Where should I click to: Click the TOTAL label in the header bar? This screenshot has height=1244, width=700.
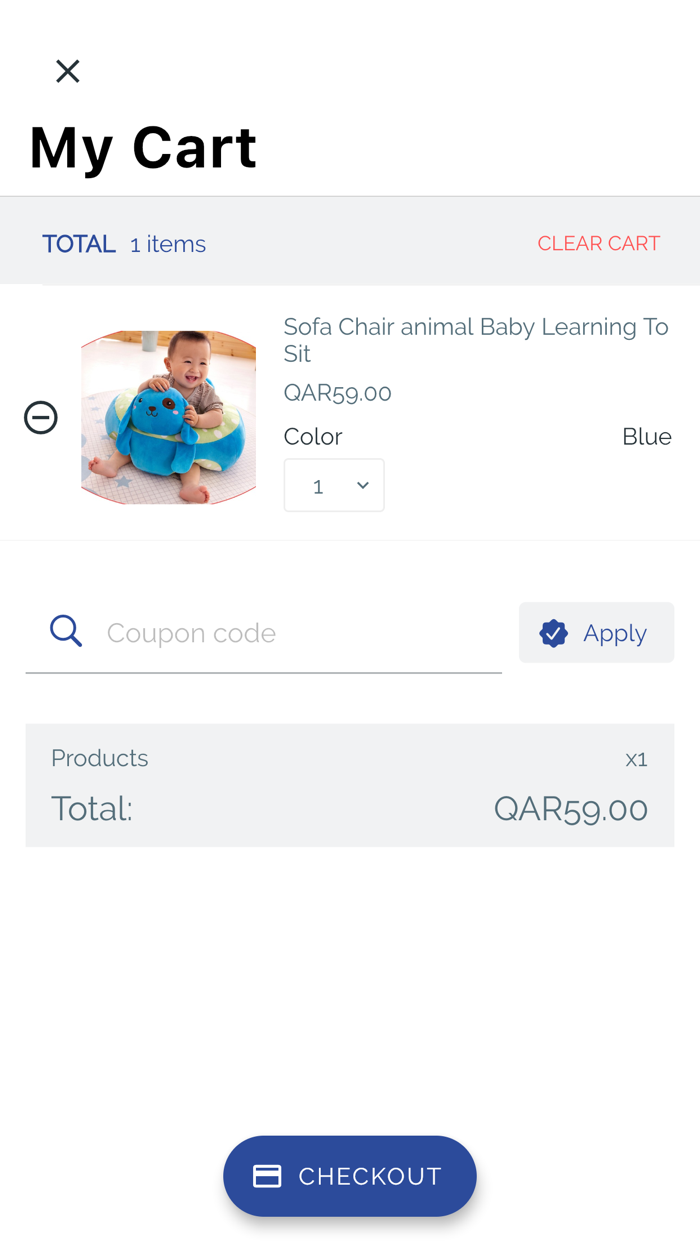coord(79,244)
